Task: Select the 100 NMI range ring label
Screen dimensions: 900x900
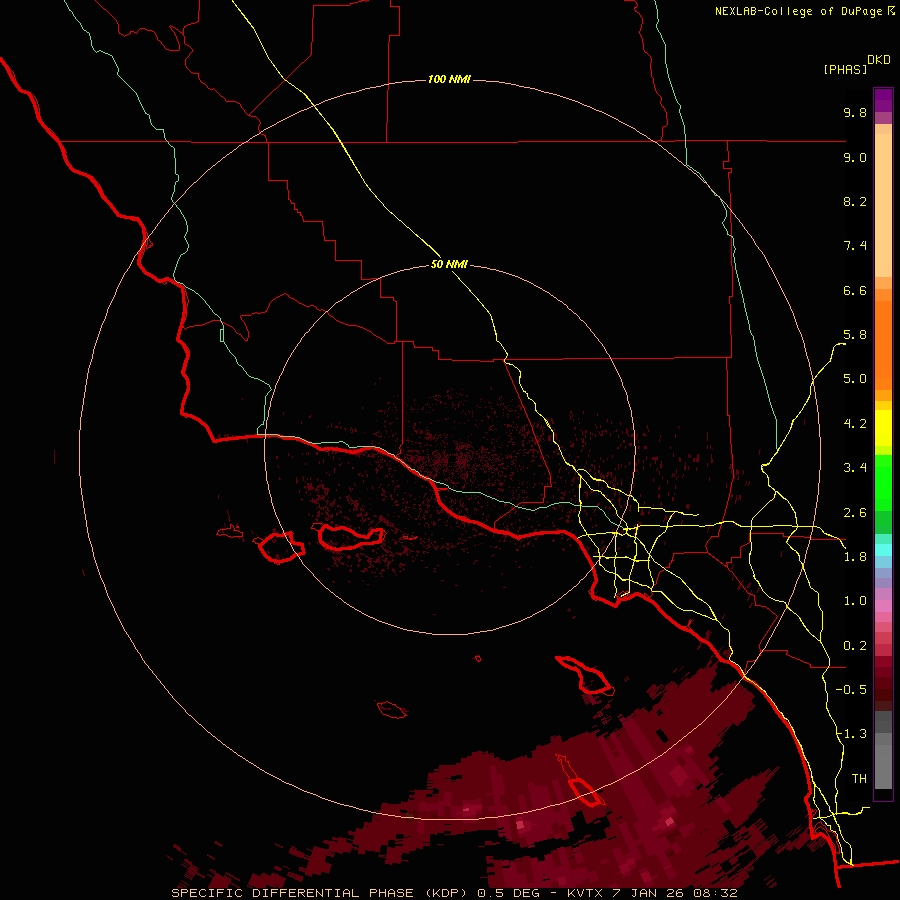Action: click(x=449, y=79)
